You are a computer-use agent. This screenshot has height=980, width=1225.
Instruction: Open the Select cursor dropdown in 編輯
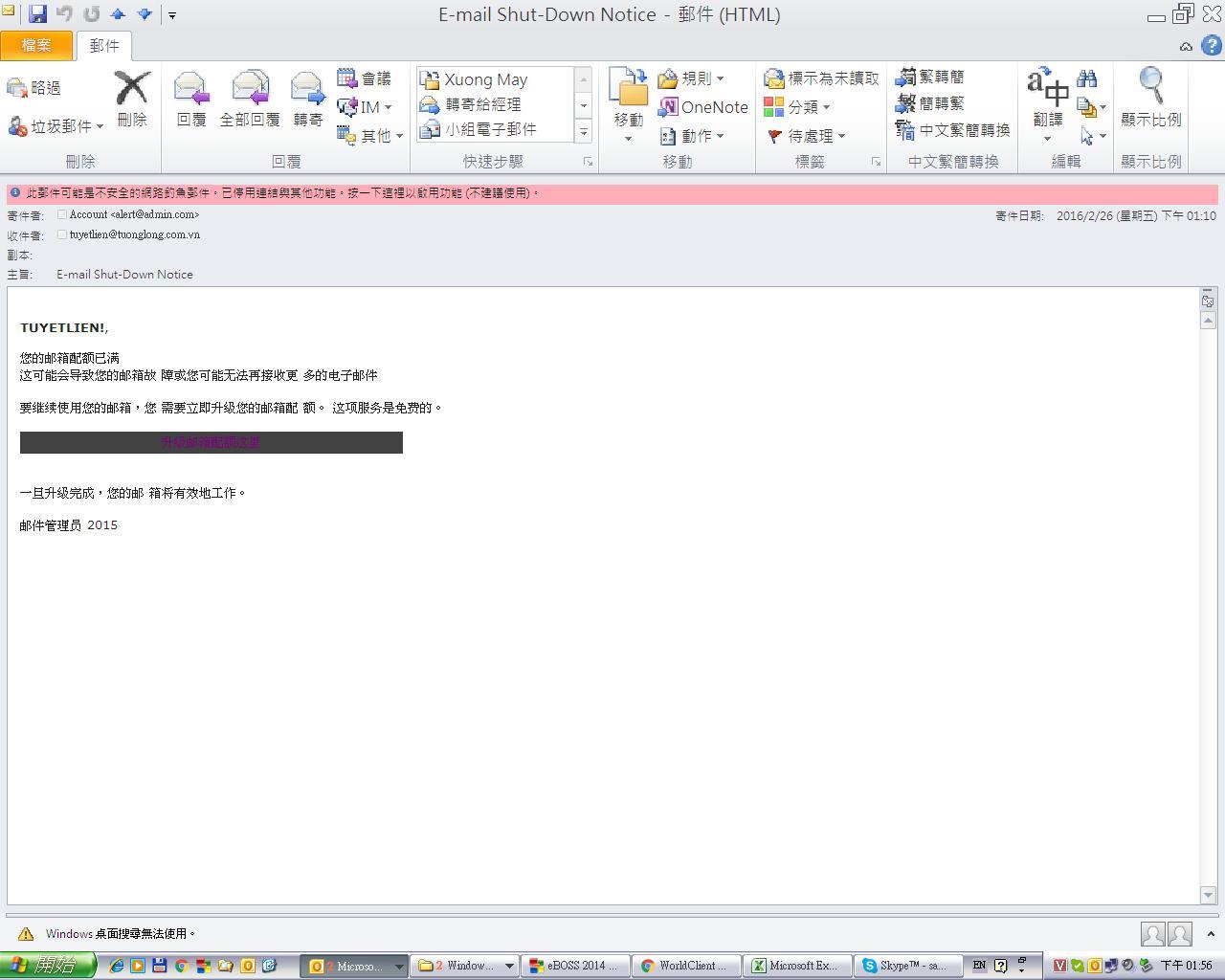pos(1091,136)
